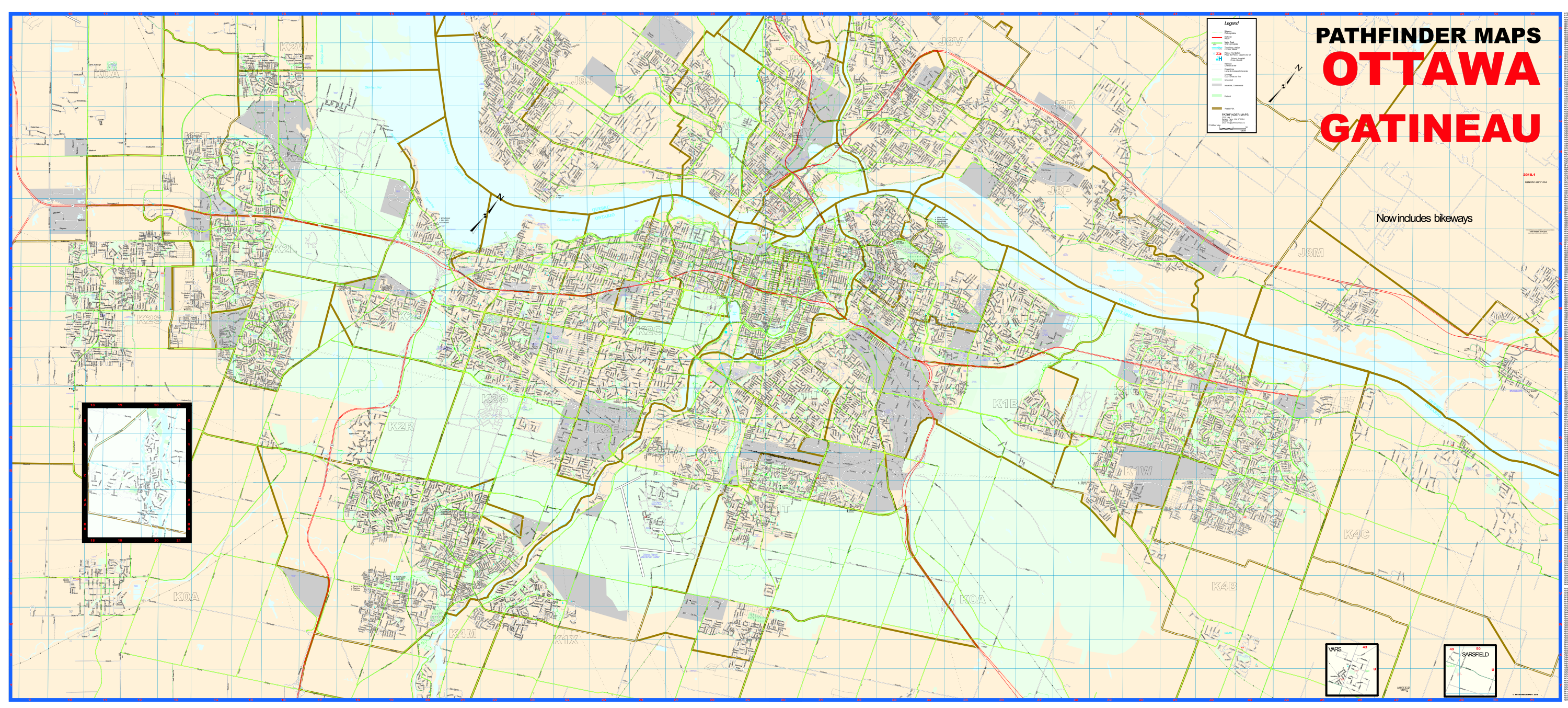Image resolution: width=1568 pixels, height=708 pixels.
Task: Click the red fire station symbol in legend
Action: click(1219, 53)
